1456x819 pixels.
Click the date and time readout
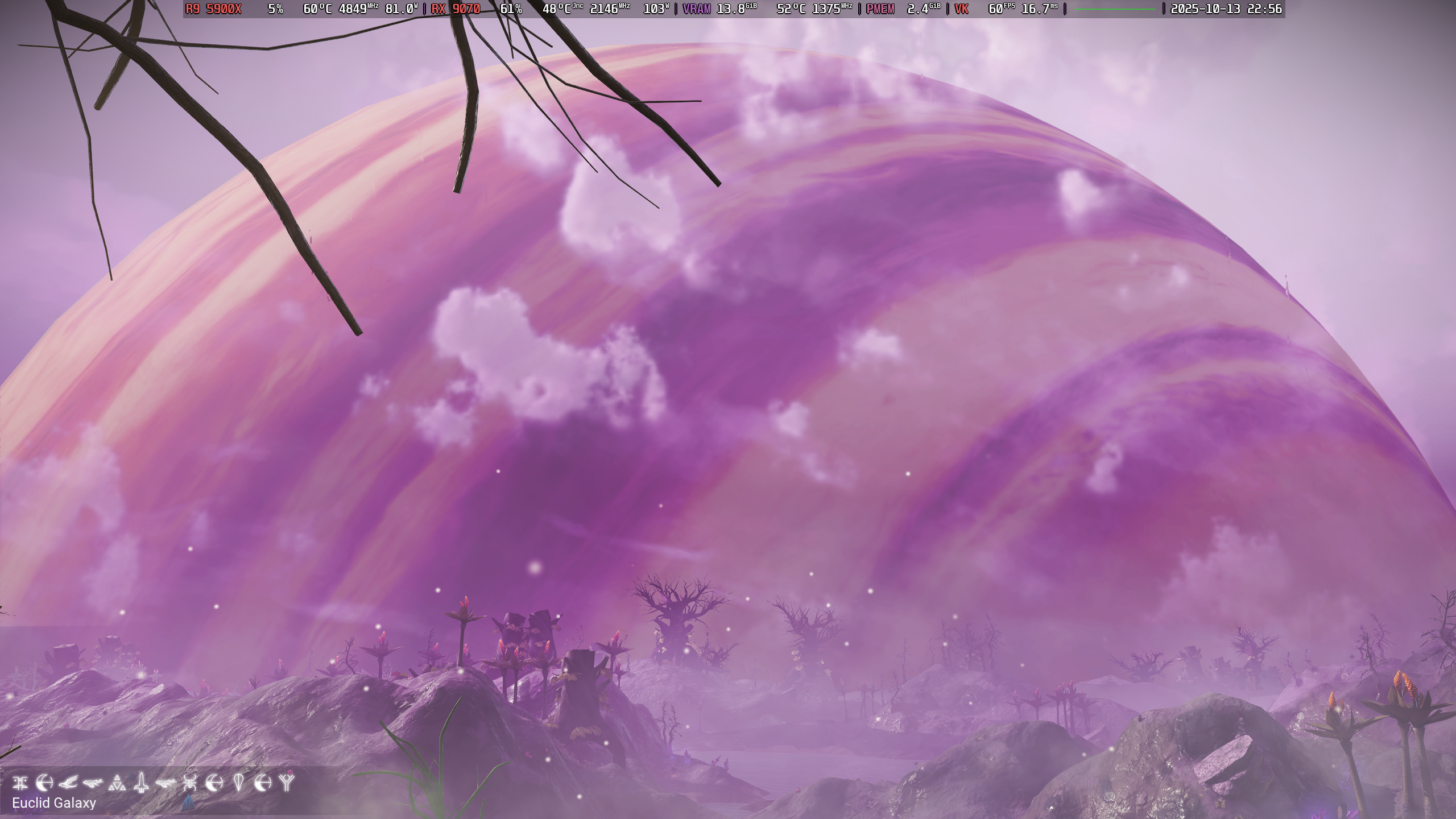(1226, 9)
